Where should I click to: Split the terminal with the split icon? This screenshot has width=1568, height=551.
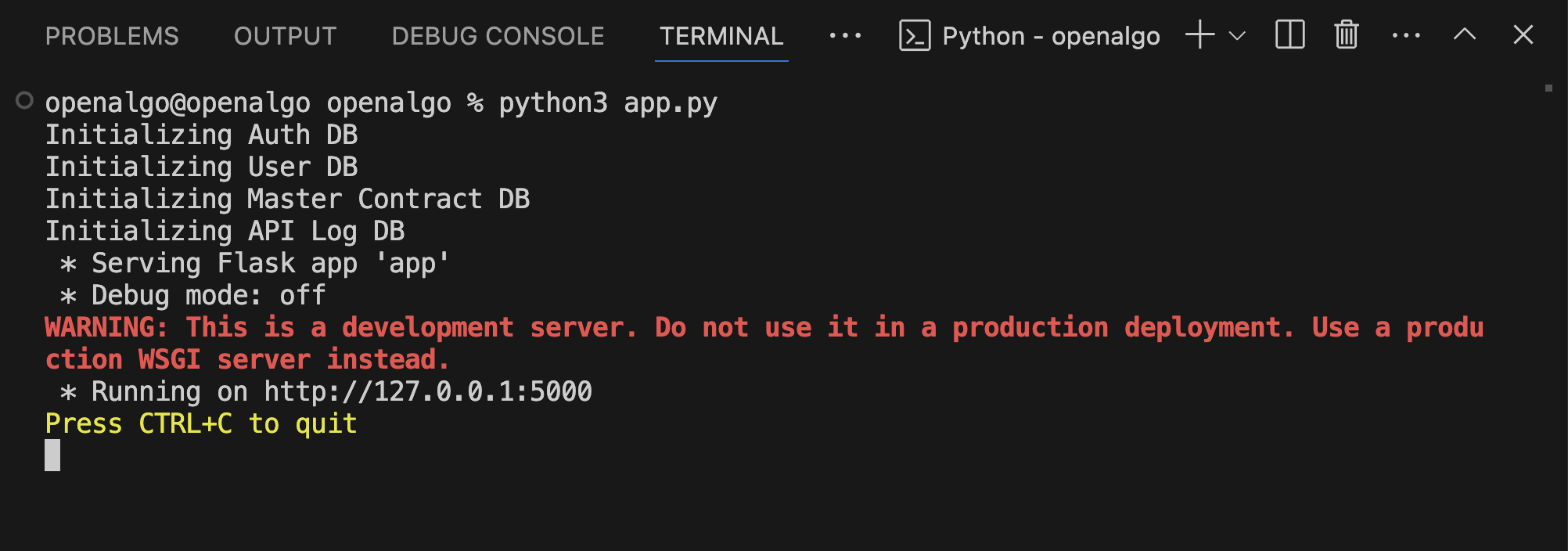click(1289, 35)
